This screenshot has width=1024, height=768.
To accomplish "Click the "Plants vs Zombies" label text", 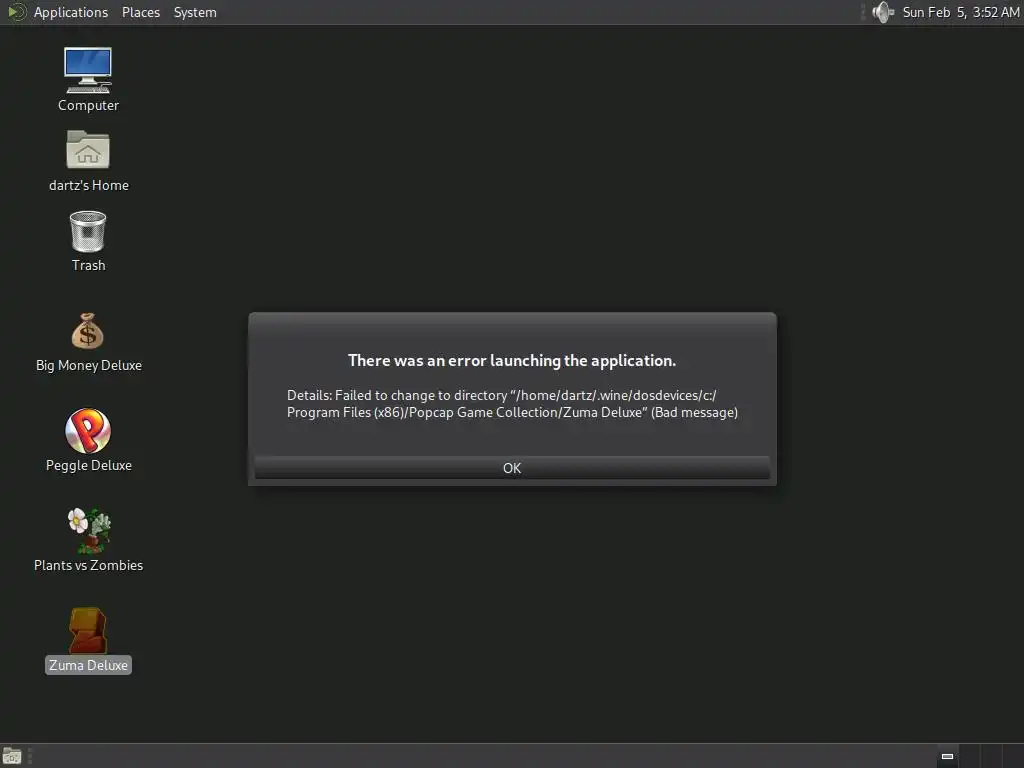I will pos(89,565).
